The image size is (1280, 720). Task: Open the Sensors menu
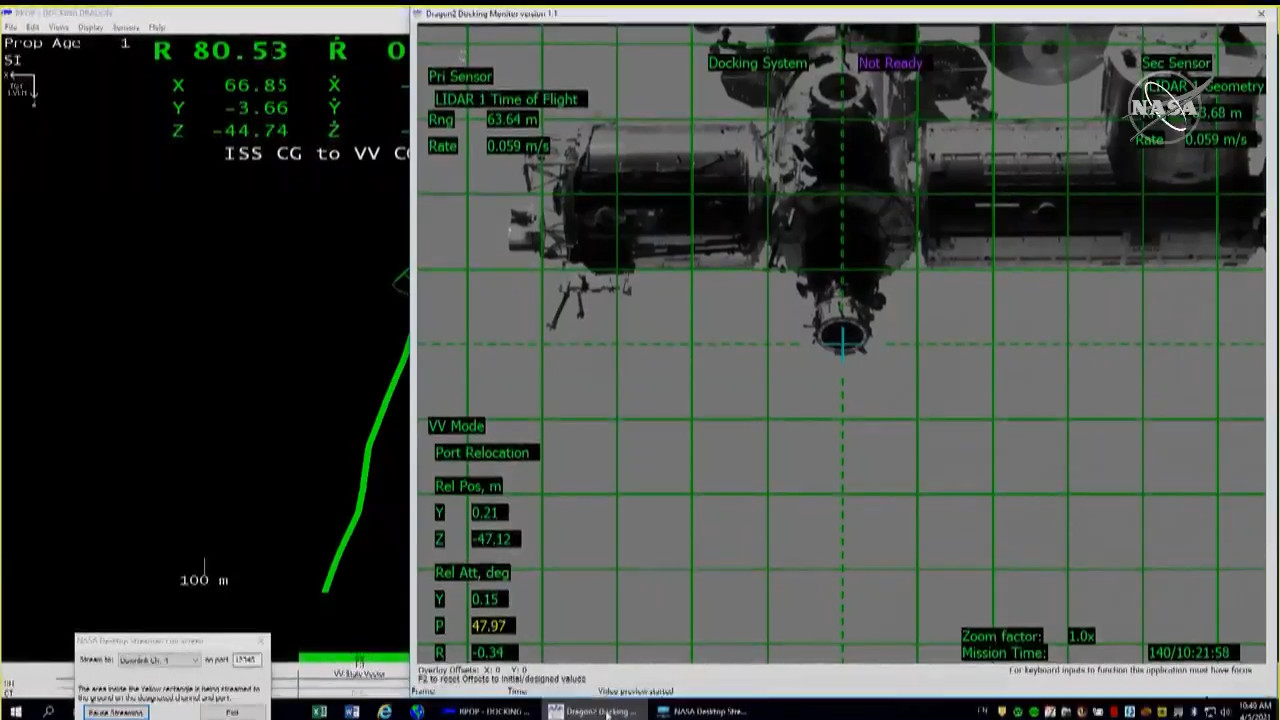(126, 27)
